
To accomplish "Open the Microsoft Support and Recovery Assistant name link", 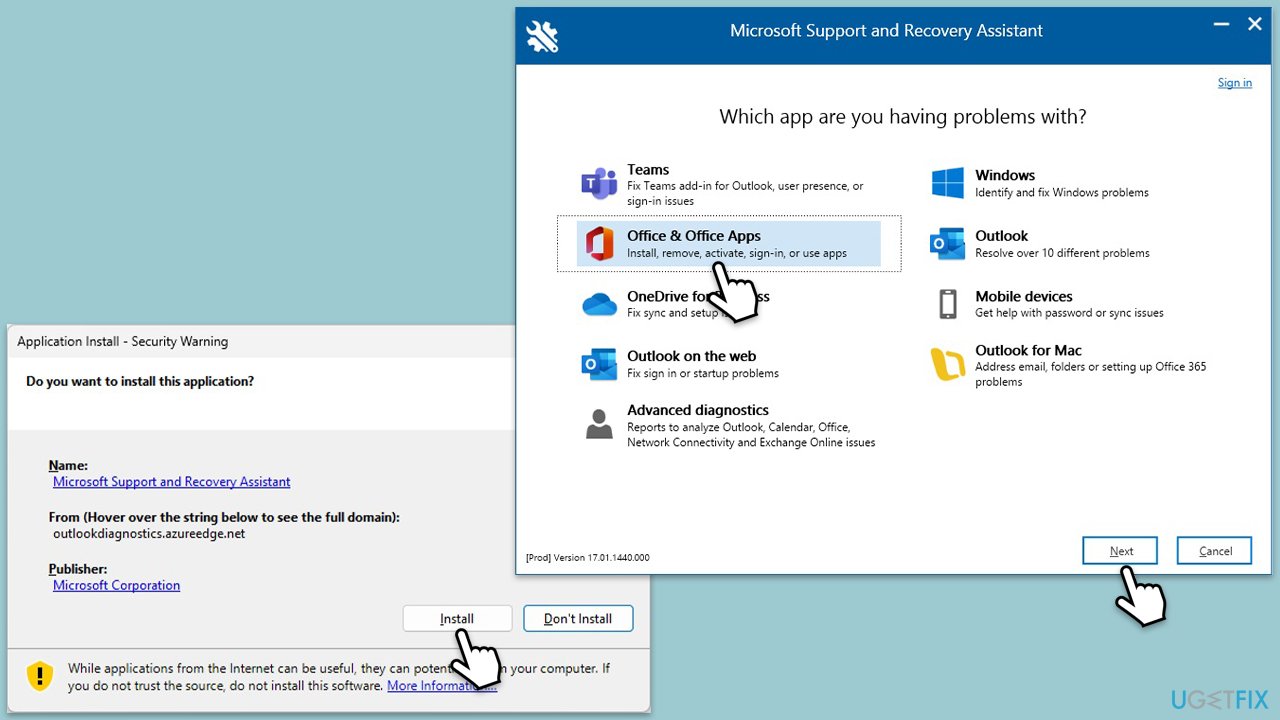I will point(172,482).
